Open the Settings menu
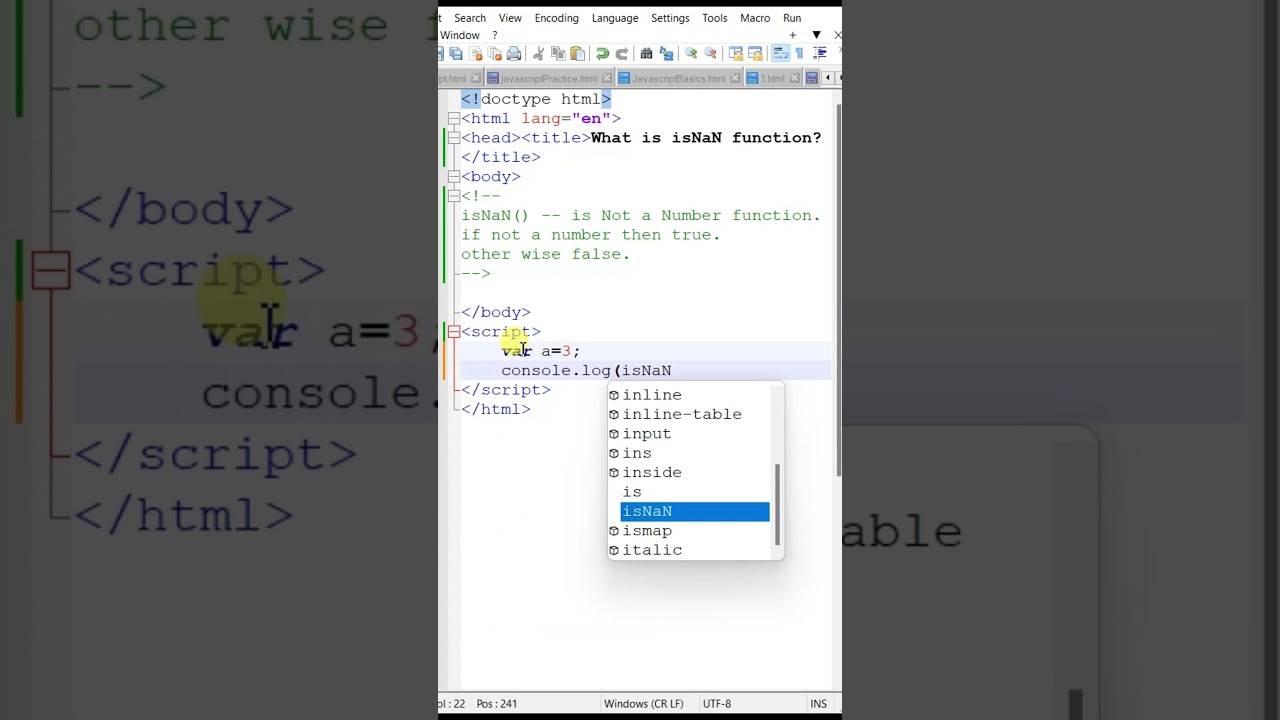 tap(670, 18)
